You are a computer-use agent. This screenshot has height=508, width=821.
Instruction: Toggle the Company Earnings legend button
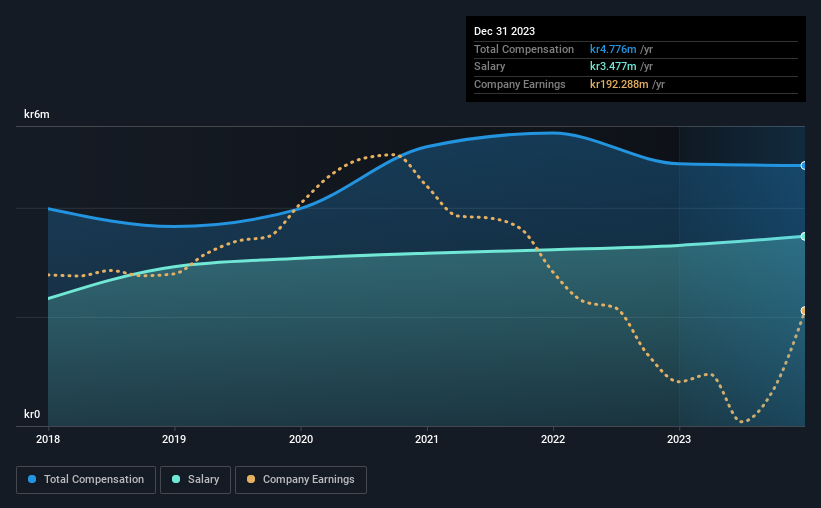pyautogui.click(x=301, y=480)
